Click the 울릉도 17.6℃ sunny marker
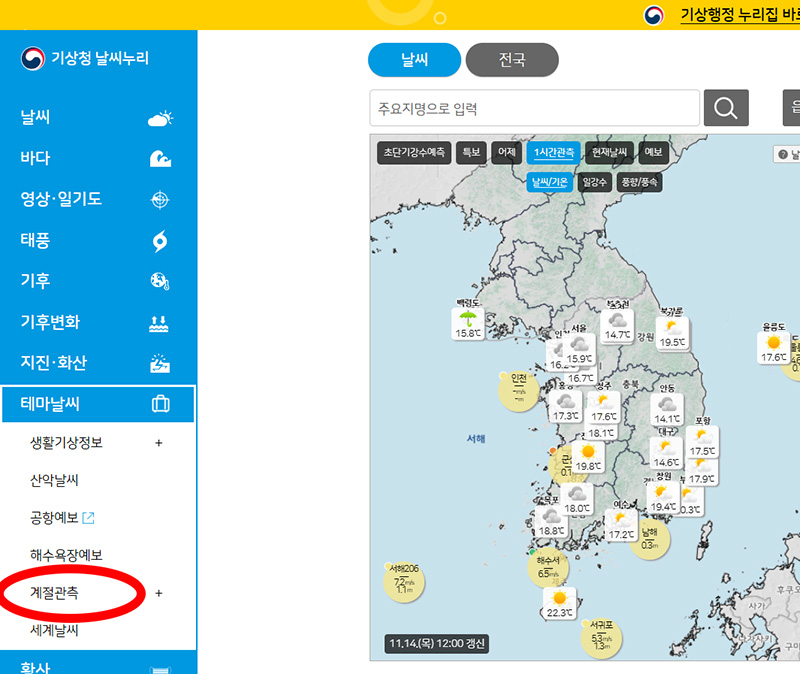 click(773, 347)
